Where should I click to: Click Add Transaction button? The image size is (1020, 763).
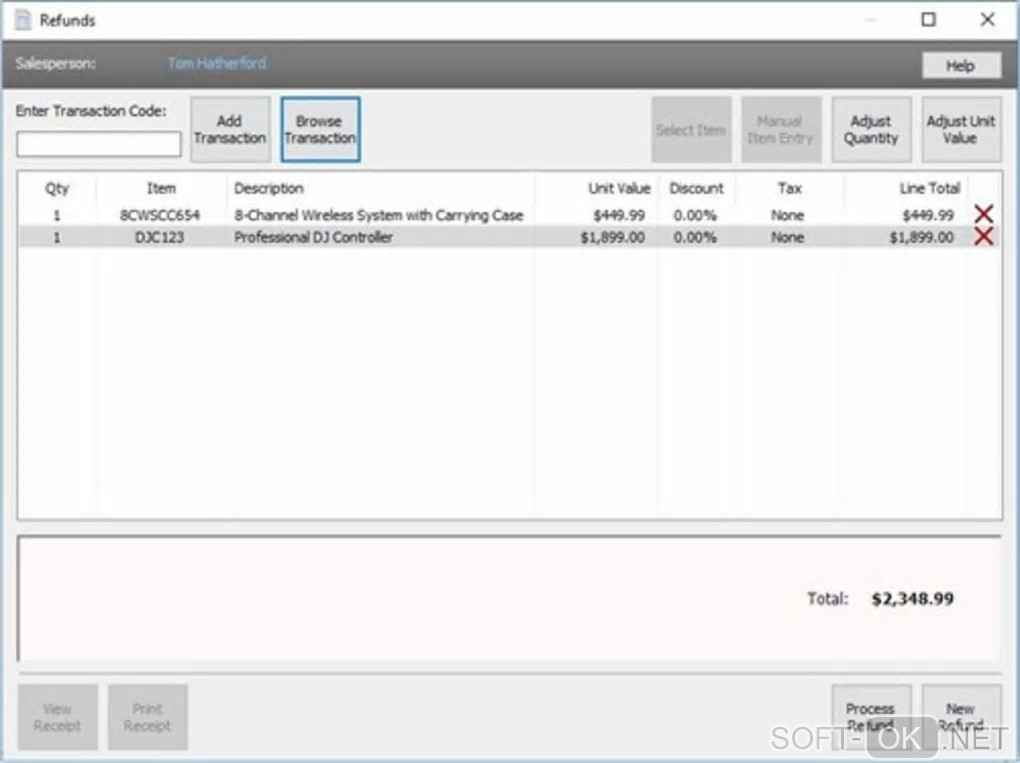[x=230, y=129]
